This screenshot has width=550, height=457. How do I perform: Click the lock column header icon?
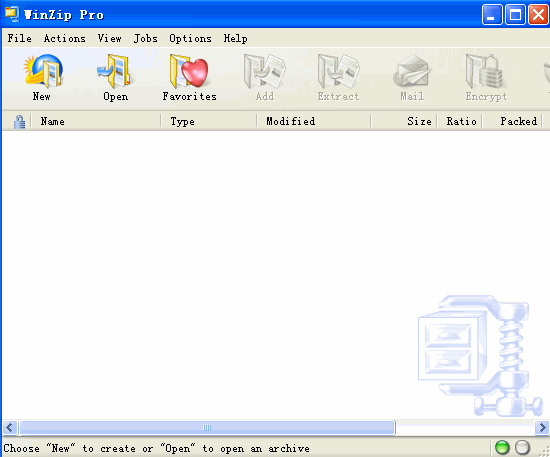19,121
